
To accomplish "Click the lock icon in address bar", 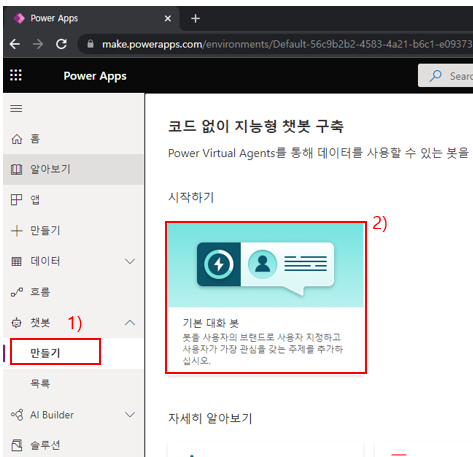I will (90, 44).
